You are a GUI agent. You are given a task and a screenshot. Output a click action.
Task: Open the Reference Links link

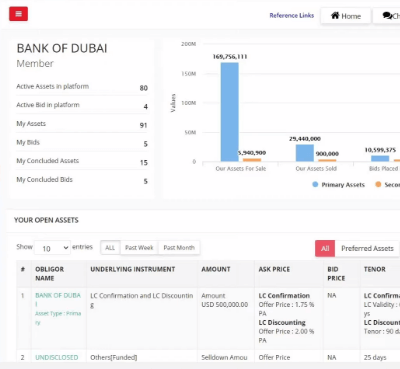click(292, 15)
